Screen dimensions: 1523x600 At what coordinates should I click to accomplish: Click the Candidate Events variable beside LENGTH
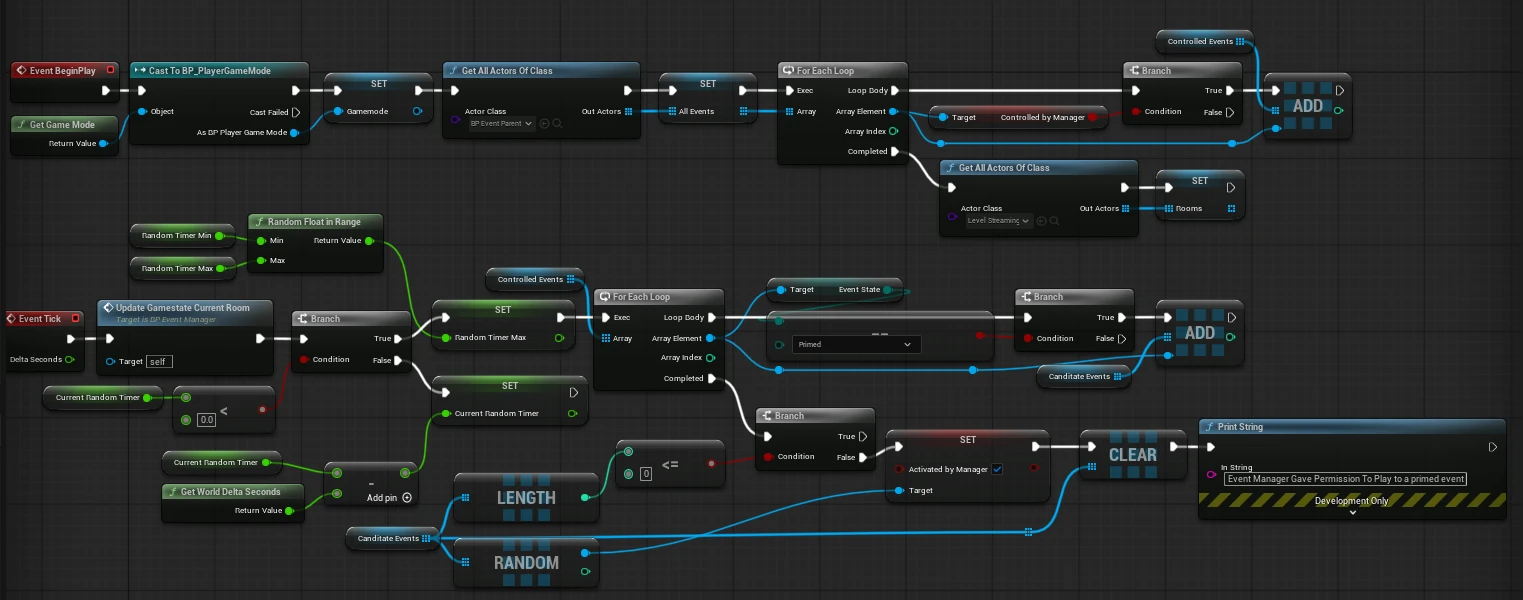click(x=395, y=538)
